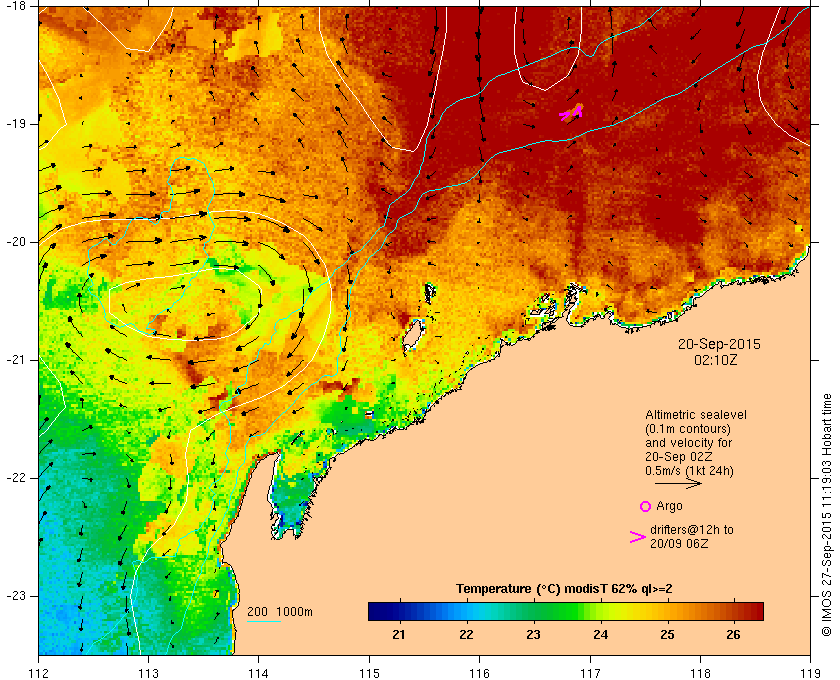Click the '(0.1m contours)' legend text
Screen dimensions: 840x680
[x=688, y=429]
